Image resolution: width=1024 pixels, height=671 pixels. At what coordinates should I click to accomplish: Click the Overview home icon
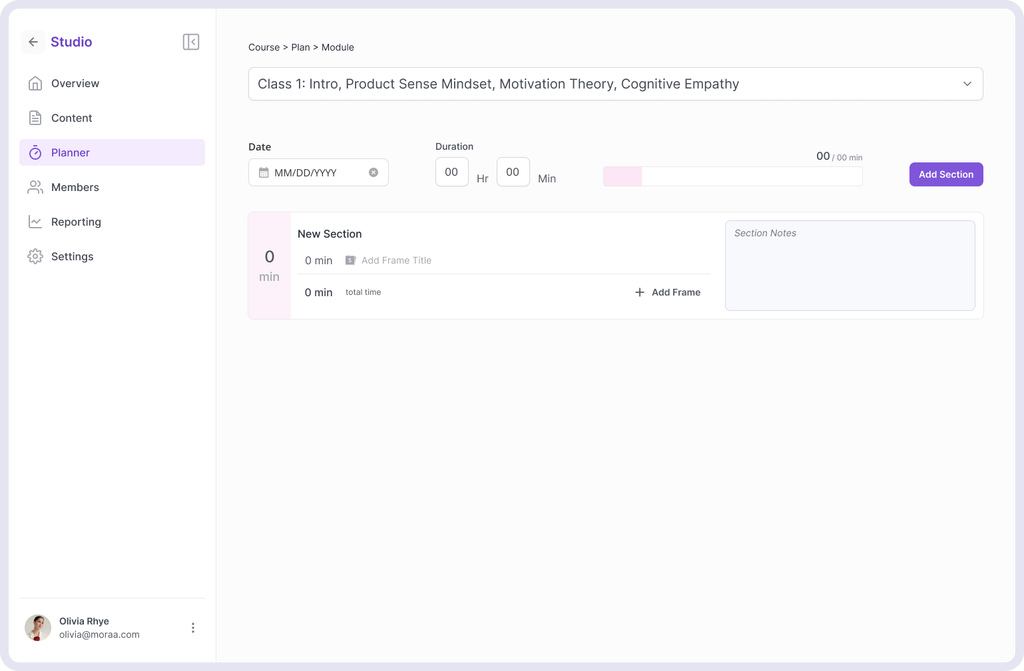pyautogui.click(x=35, y=83)
